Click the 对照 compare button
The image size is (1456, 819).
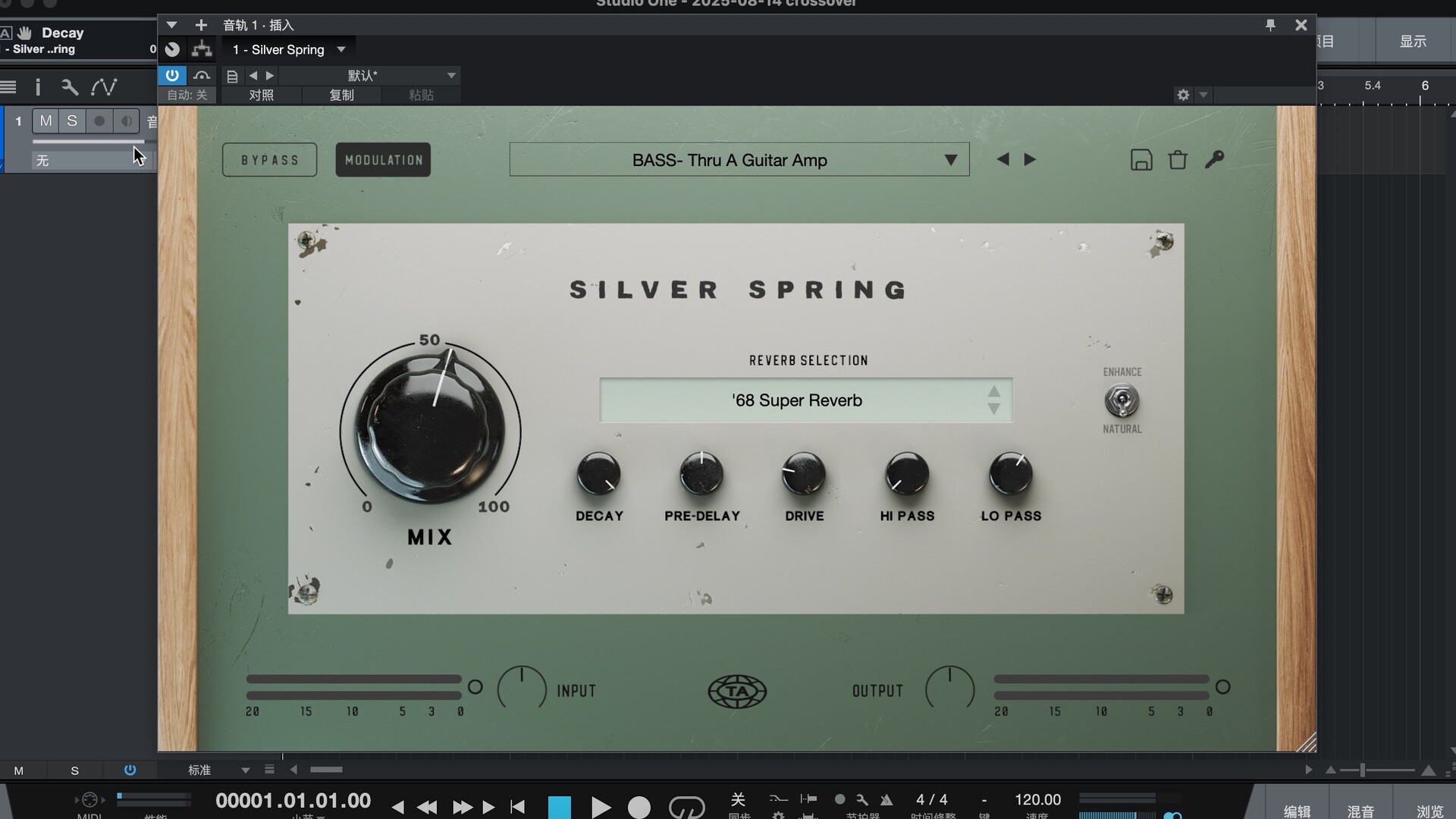tap(261, 95)
